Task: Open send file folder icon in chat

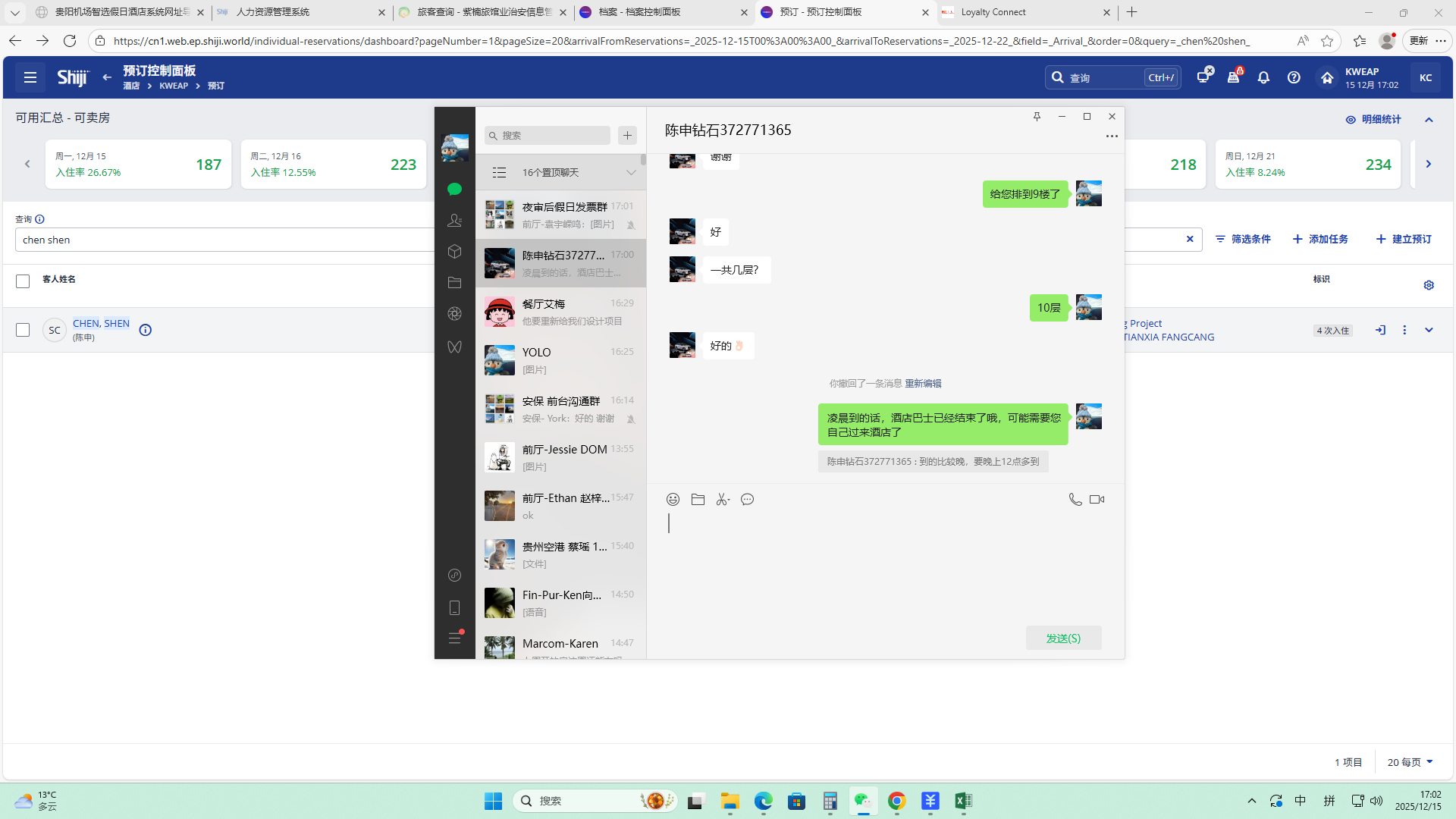Action: coord(698,499)
